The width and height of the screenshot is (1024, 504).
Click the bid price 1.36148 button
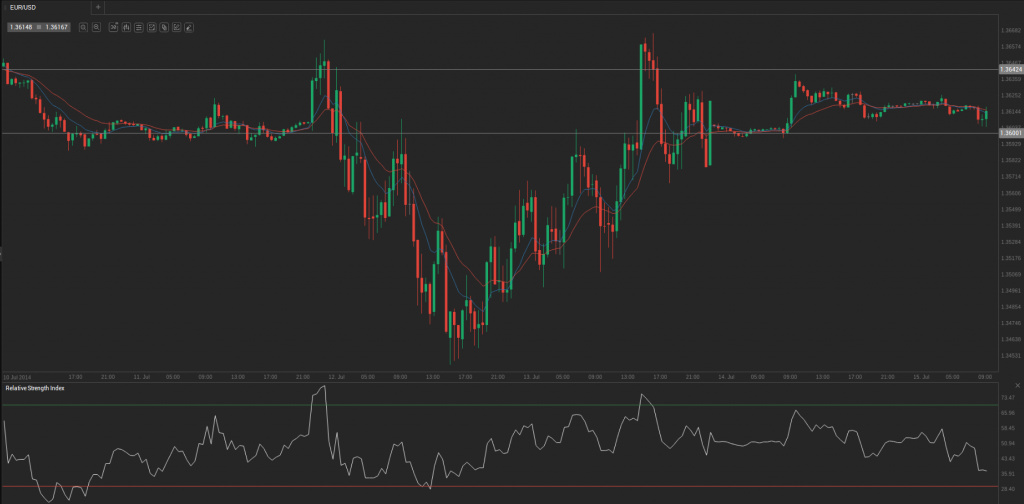20,27
